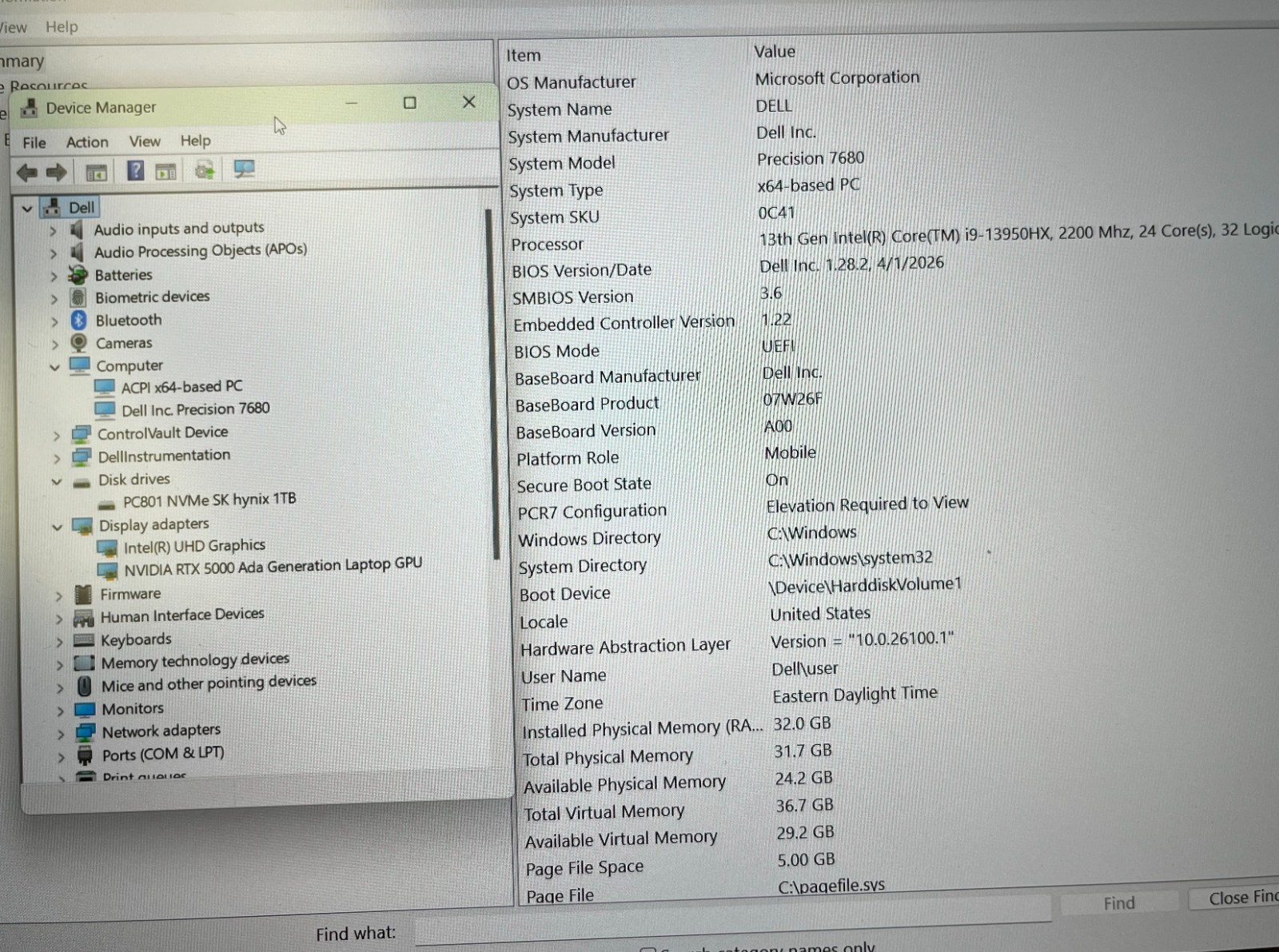Select the Human Interface Devices icon

pyautogui.click(x=83, y=618)
